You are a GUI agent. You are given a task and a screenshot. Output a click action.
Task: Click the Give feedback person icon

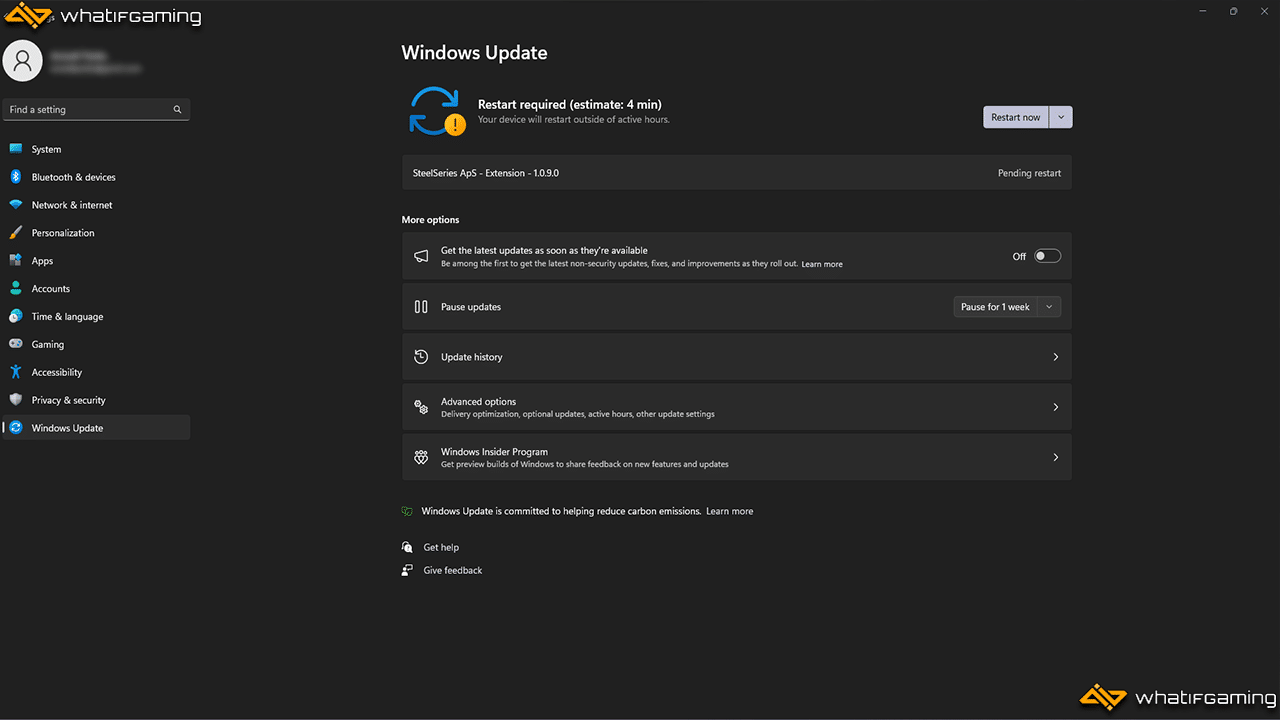click(407, 570)
